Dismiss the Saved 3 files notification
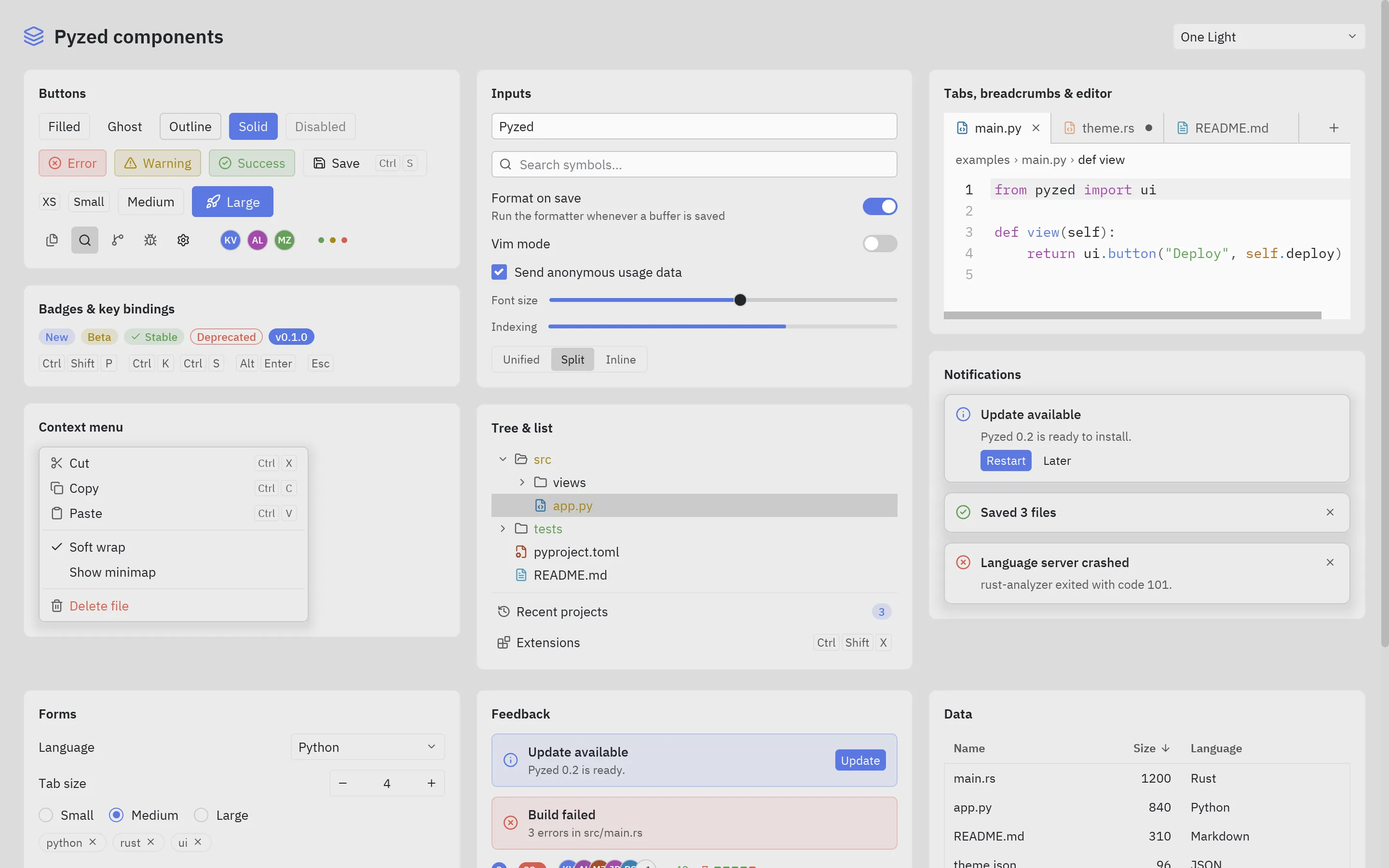This screenshot has width=1389, height=868. (1330, 512)
